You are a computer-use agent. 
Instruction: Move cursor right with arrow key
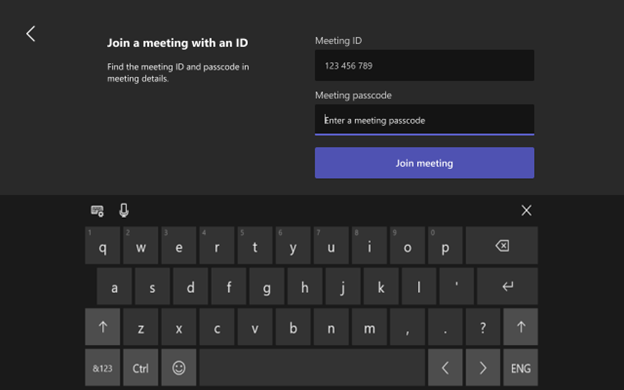pyautogui.click(x=483, y=368)
